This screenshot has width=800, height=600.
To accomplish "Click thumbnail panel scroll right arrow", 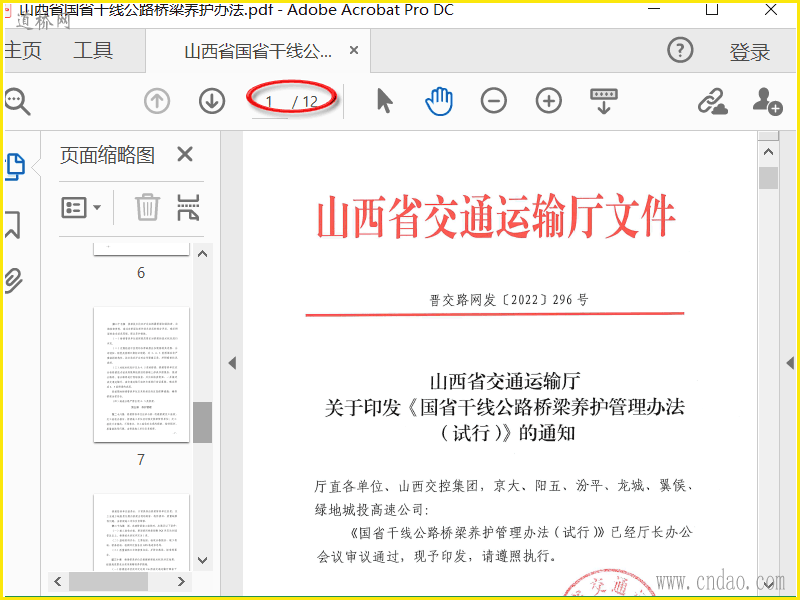I will [181, 581].
